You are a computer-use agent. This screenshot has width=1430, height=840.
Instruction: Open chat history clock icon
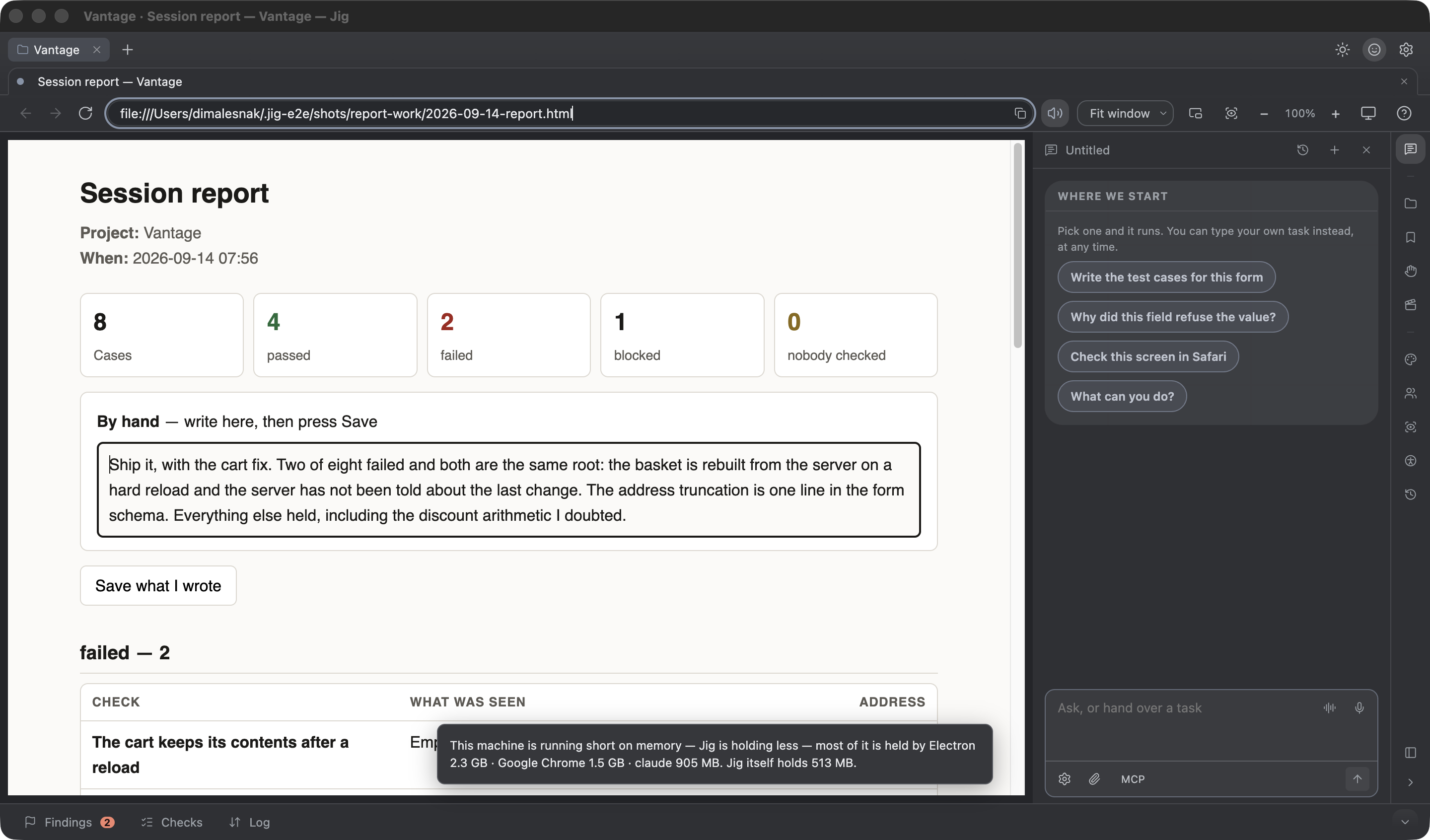click(1302, 150)
